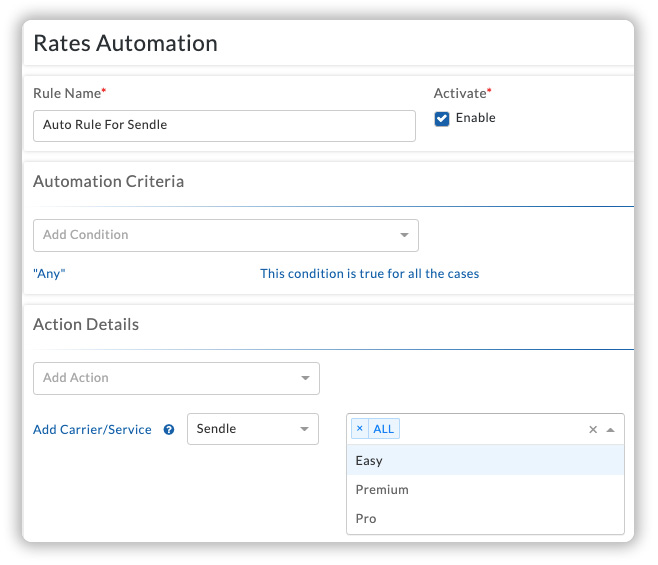Select the Pro service option
658x565 pixels.
486,518
